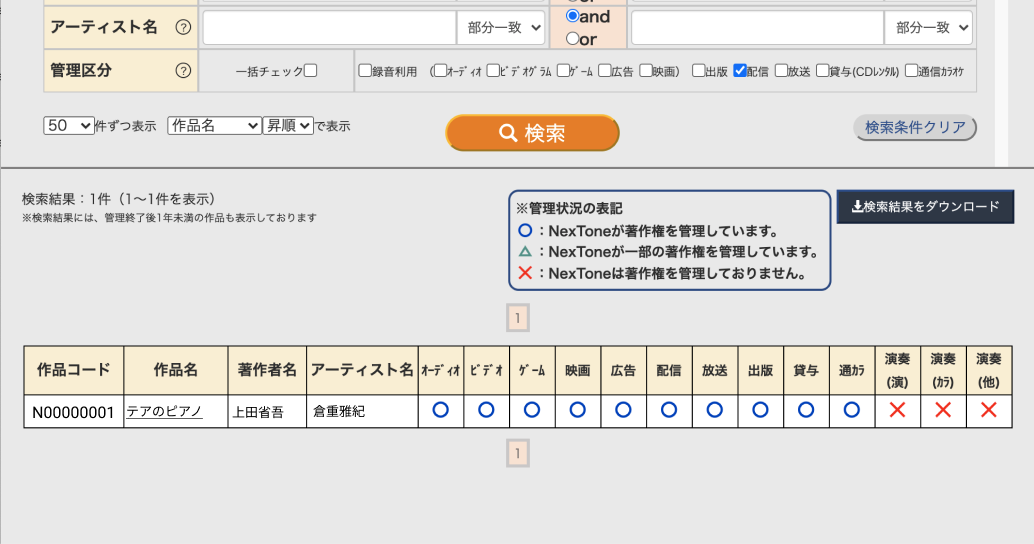Select the "or" radio button
This screenshot has width=1034, height=544.
click(573, 39)
